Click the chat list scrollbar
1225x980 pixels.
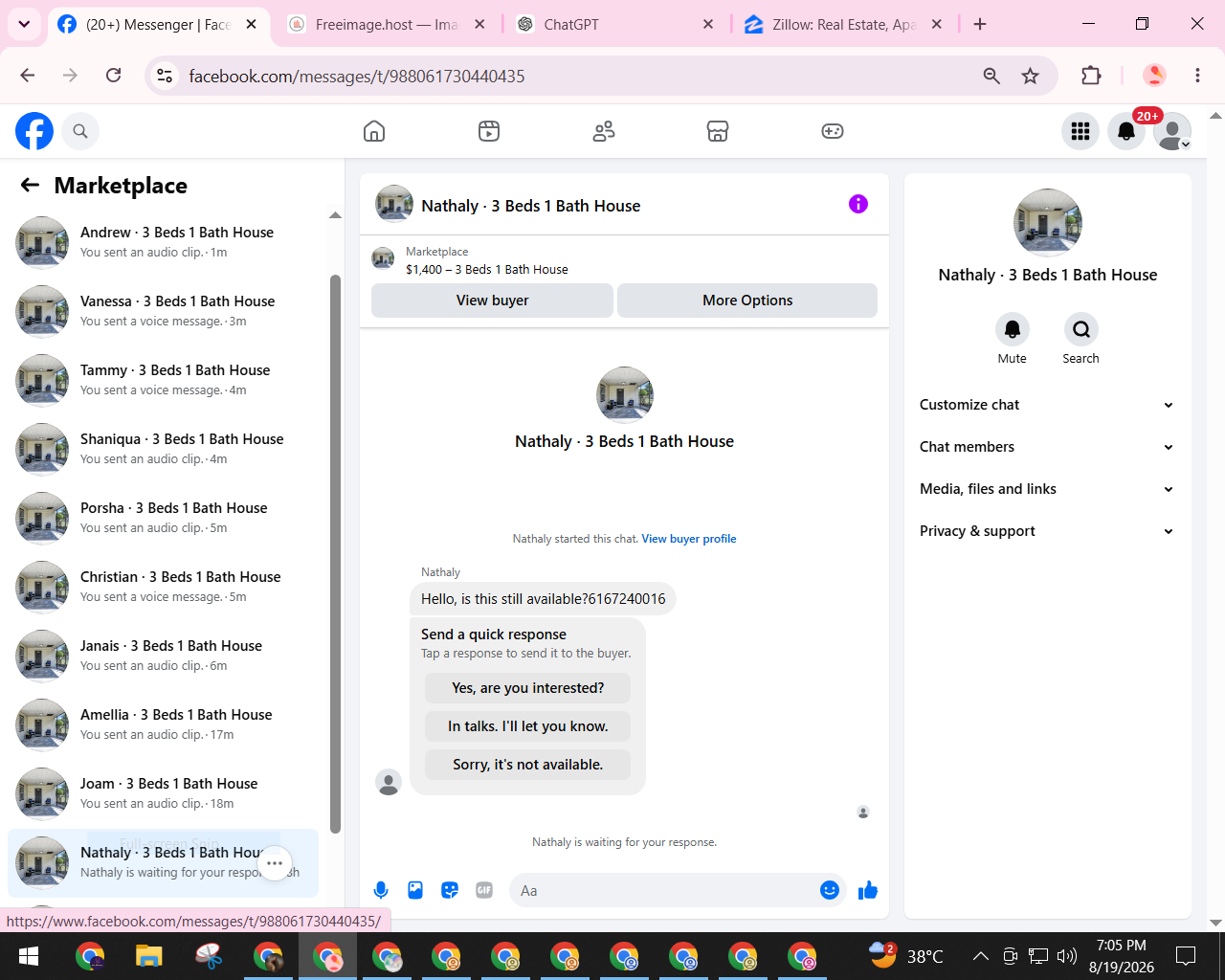coord(335,554)
